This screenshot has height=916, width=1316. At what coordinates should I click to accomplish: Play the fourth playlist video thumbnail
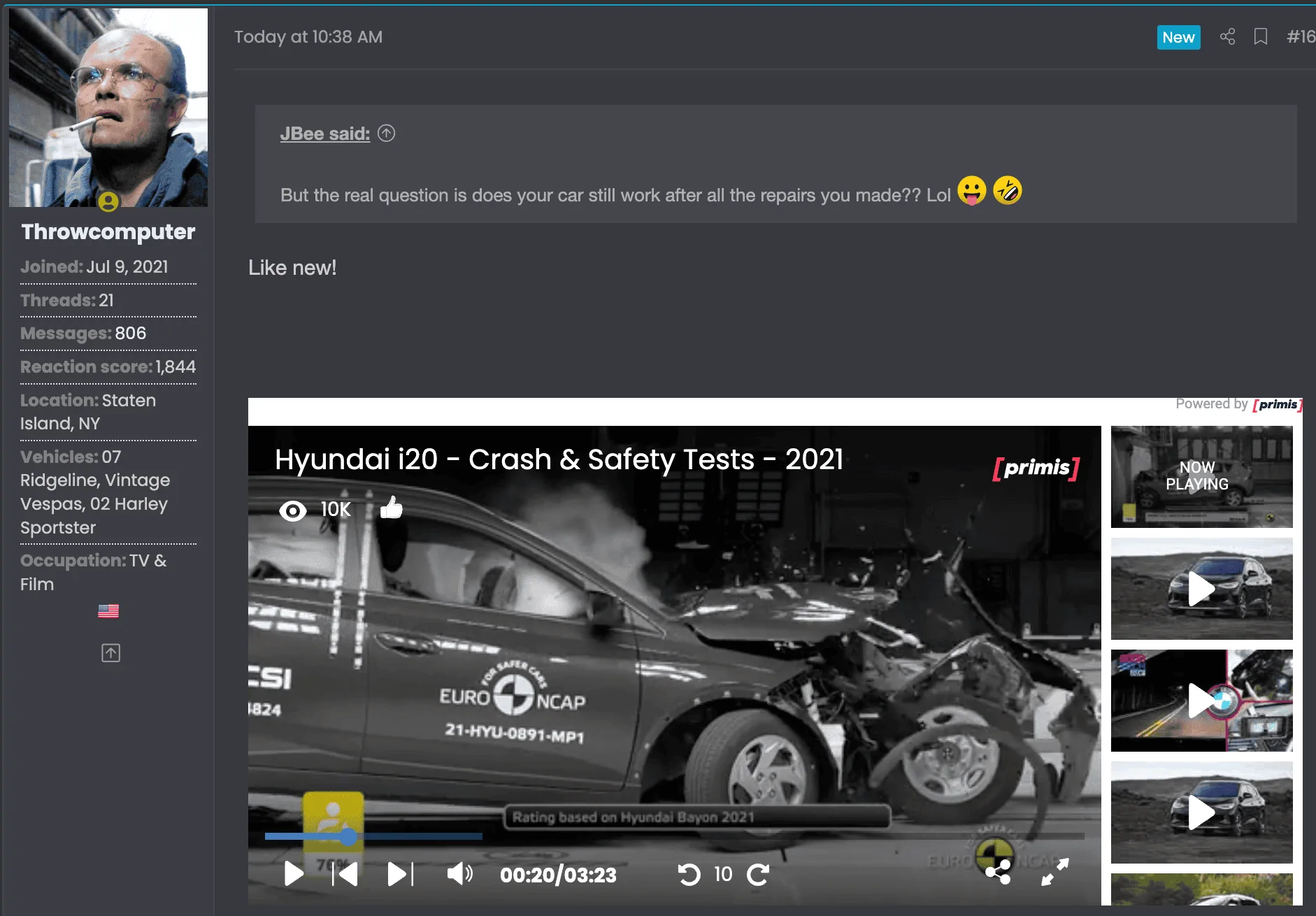tap(1202, 813)
